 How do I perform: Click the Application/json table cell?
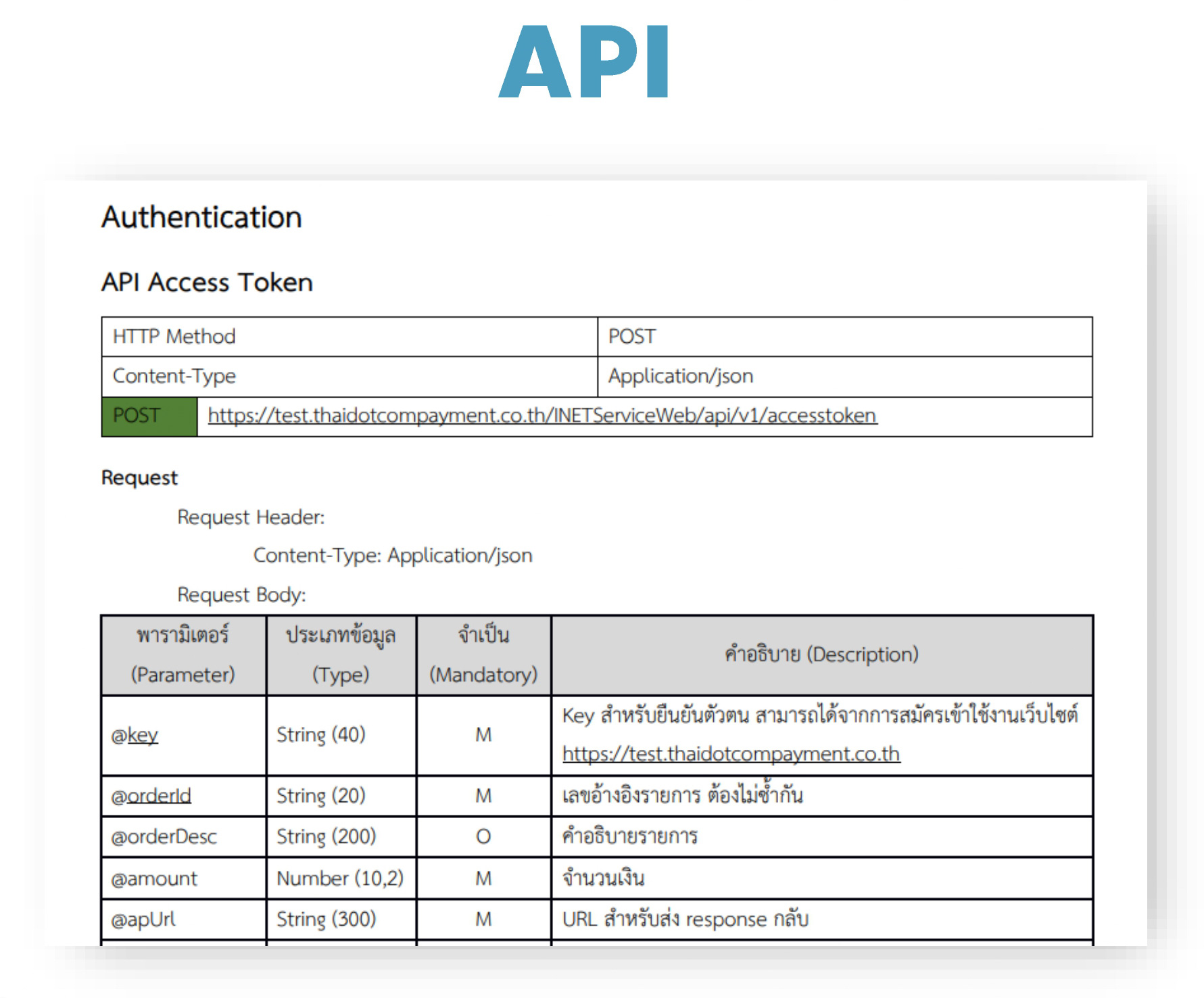pyautogui.click(x=845, y=377)
